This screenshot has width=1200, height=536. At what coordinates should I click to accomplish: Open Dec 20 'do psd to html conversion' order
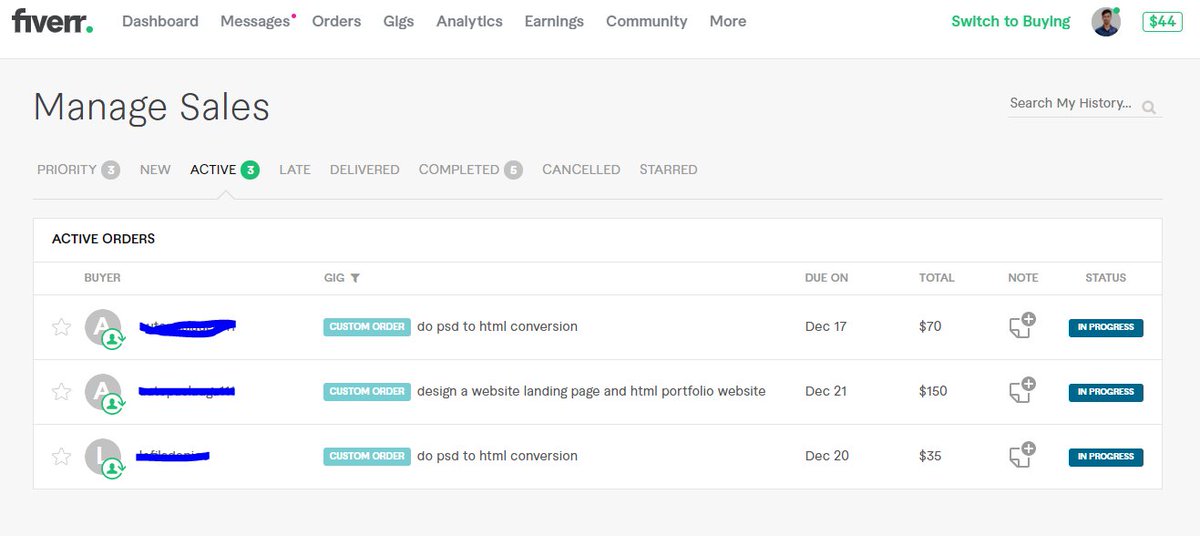(x=497, y=456)
